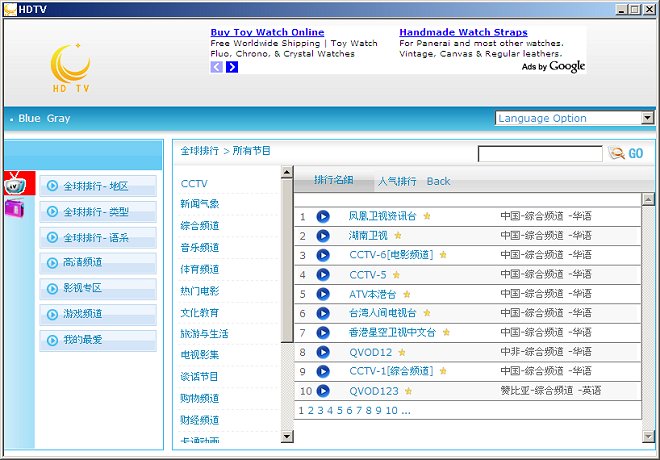Screen dimensions: 660x460
Task: Show next ad using right arrow
Action: (x=232, y=67)
